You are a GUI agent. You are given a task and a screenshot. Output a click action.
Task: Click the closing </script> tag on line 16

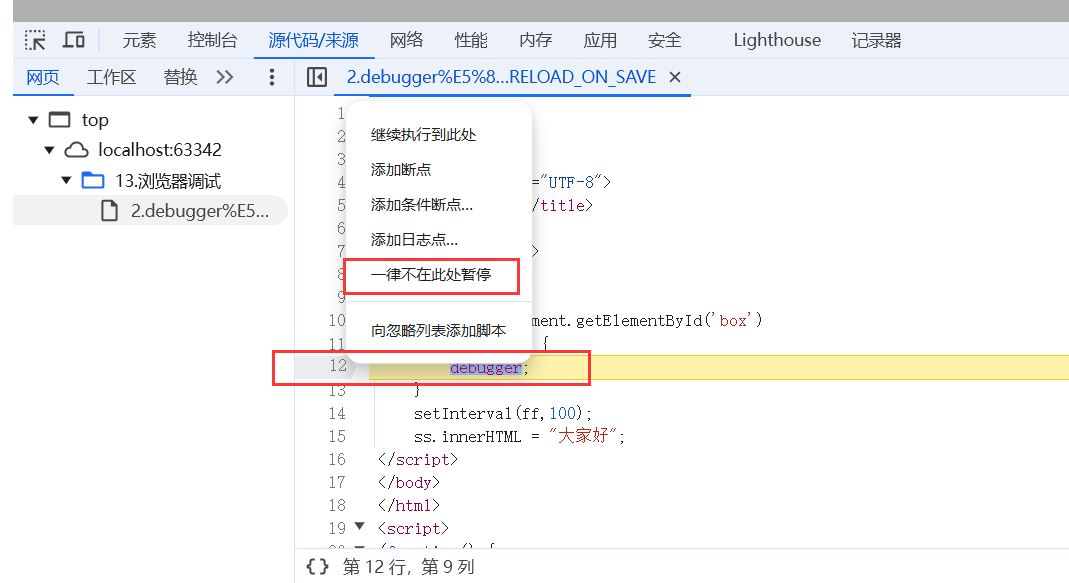pyautogui.click(x=417, y=460)
